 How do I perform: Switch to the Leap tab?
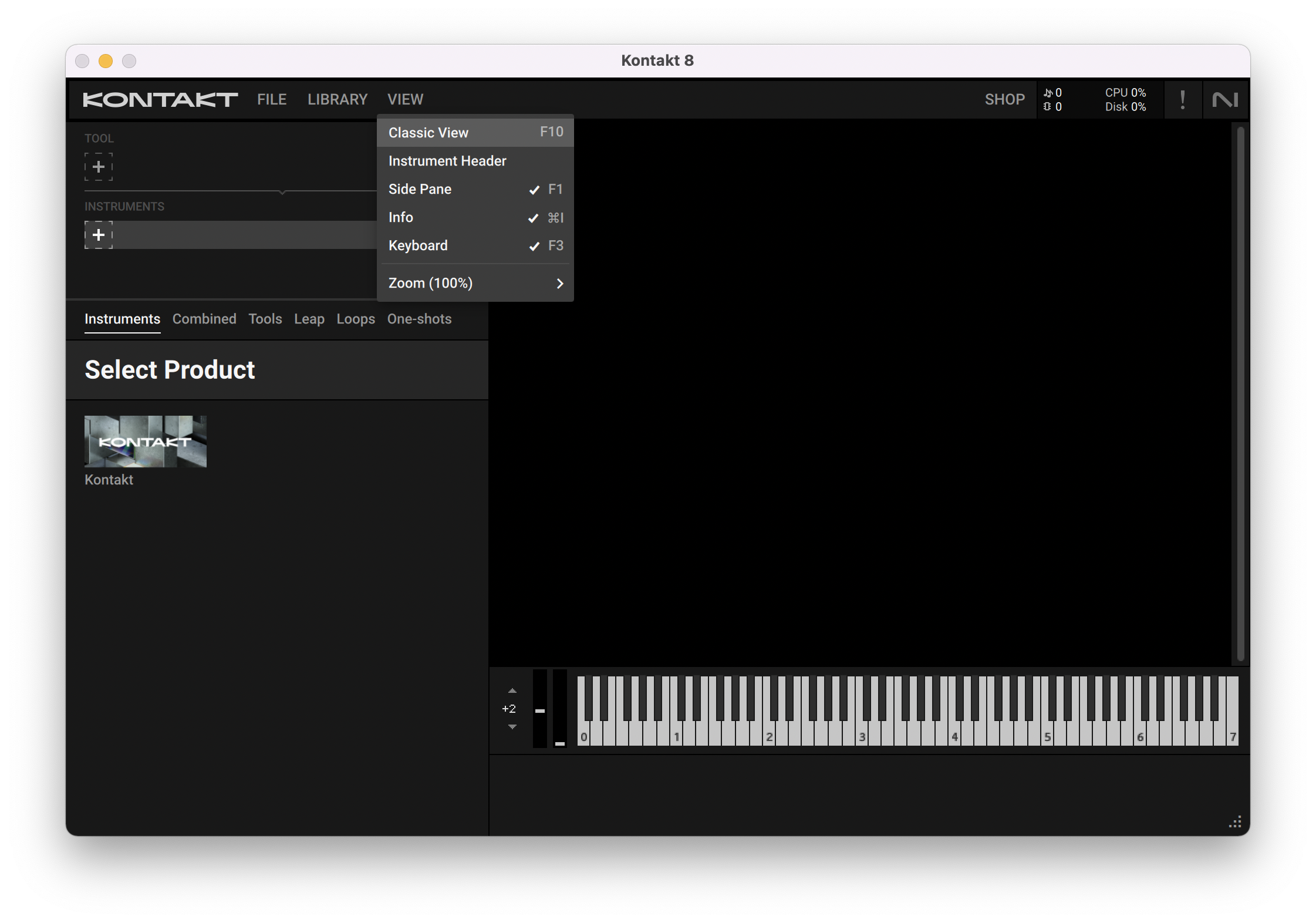pos(309,319)
